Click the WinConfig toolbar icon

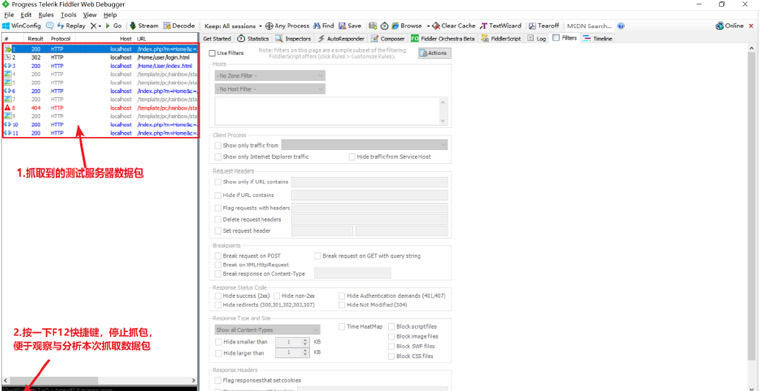pyautogui.click(x=6, y=26)
